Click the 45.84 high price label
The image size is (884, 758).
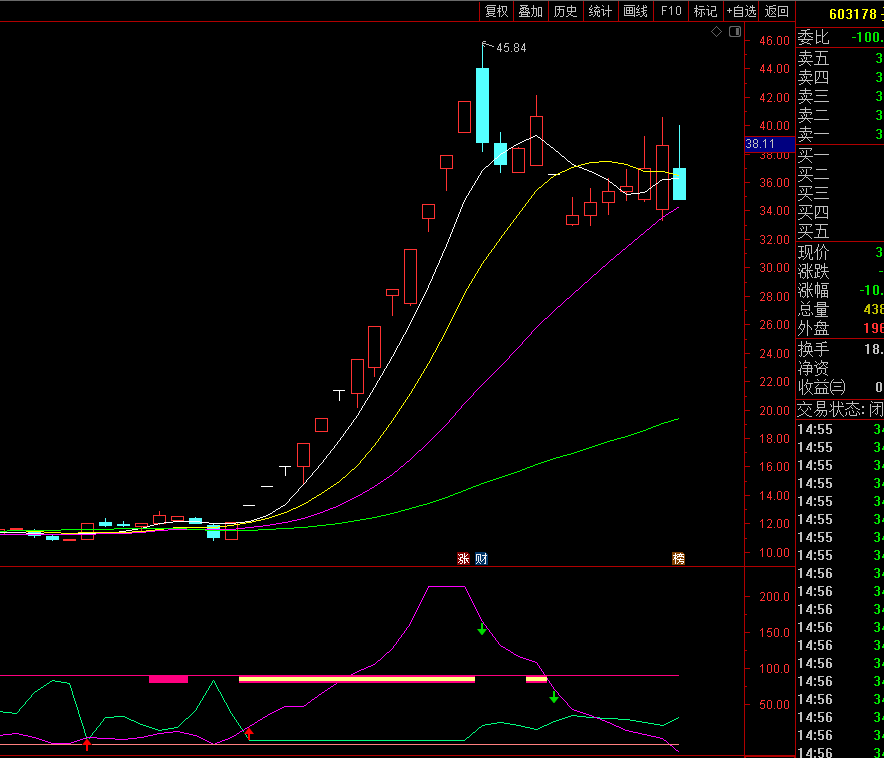[511, 48]
